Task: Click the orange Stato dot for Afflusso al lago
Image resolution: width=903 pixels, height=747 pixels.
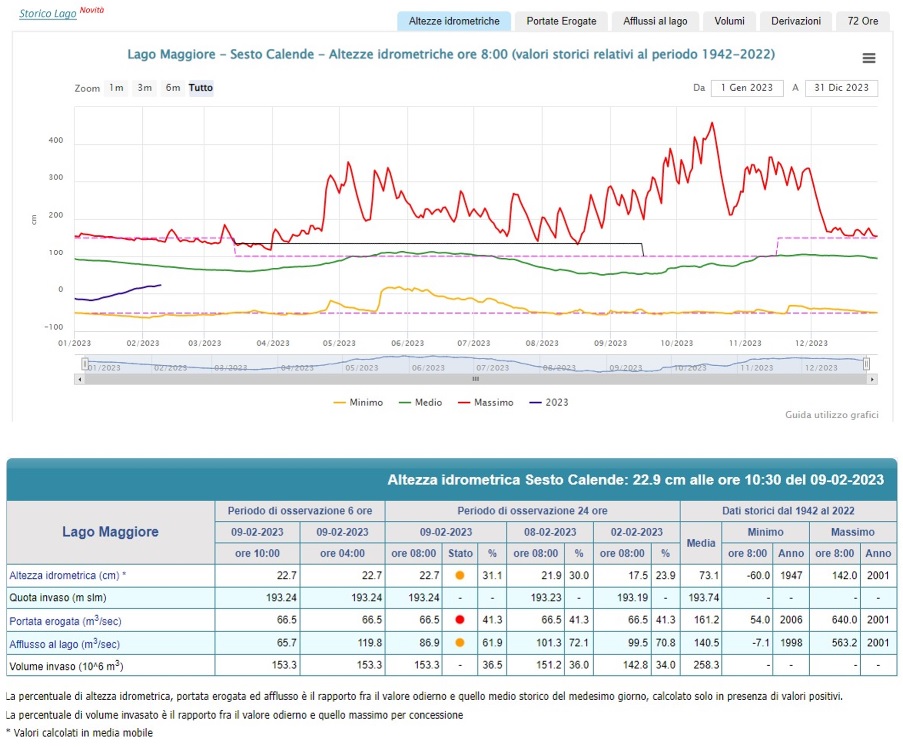Action: tap(459, 643)
